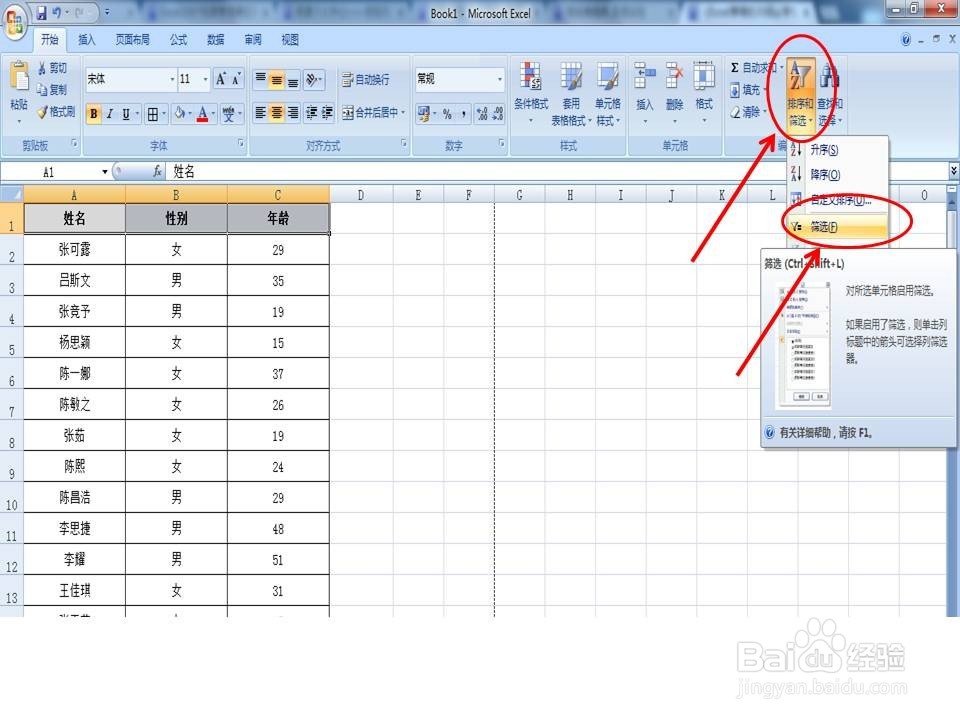Open the Fill 填充 dropdown
The image size is (960, 720).
[748, 90]
